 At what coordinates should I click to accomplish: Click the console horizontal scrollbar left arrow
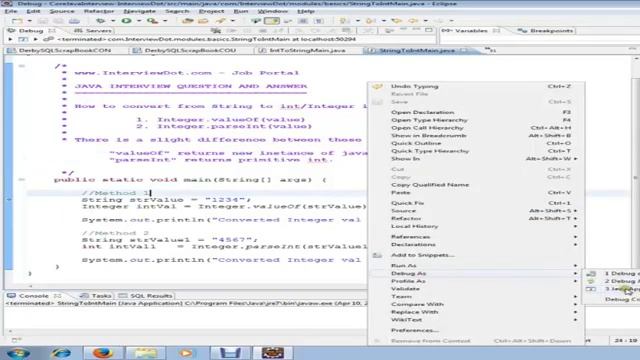(x=10, y=331)
